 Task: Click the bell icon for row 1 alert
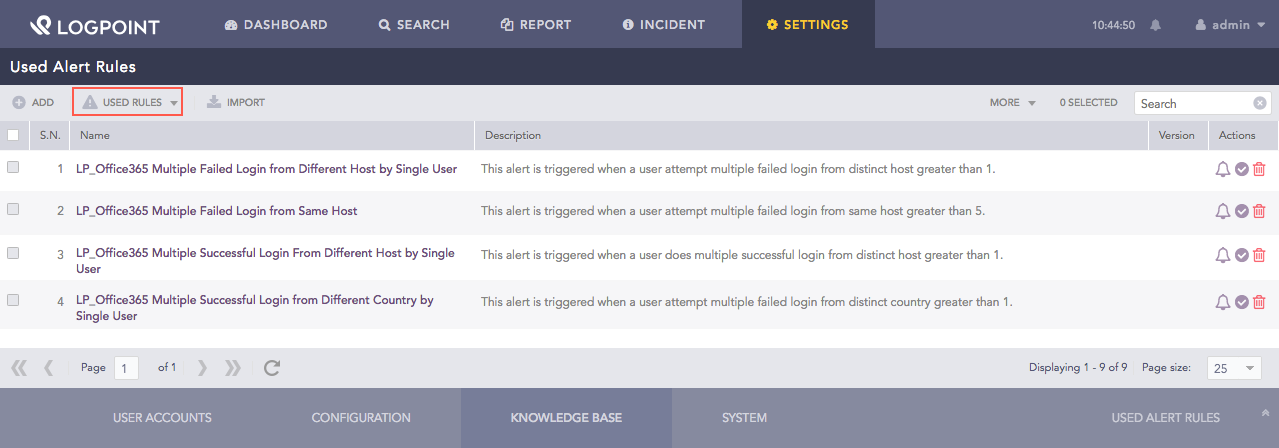[1222, 169]
